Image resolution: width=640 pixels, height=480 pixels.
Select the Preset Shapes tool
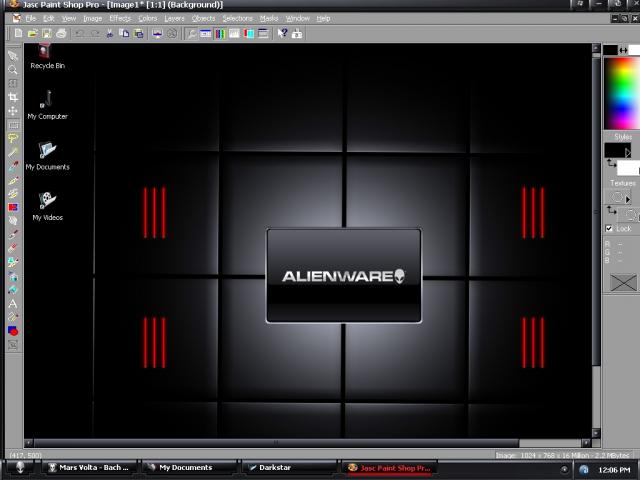(x=13, y=331)
